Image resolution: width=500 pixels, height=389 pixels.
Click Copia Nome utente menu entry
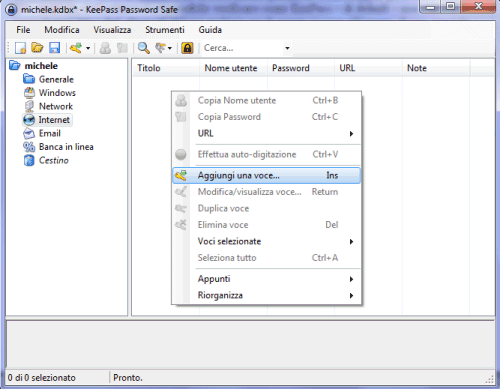pos(267,101)
